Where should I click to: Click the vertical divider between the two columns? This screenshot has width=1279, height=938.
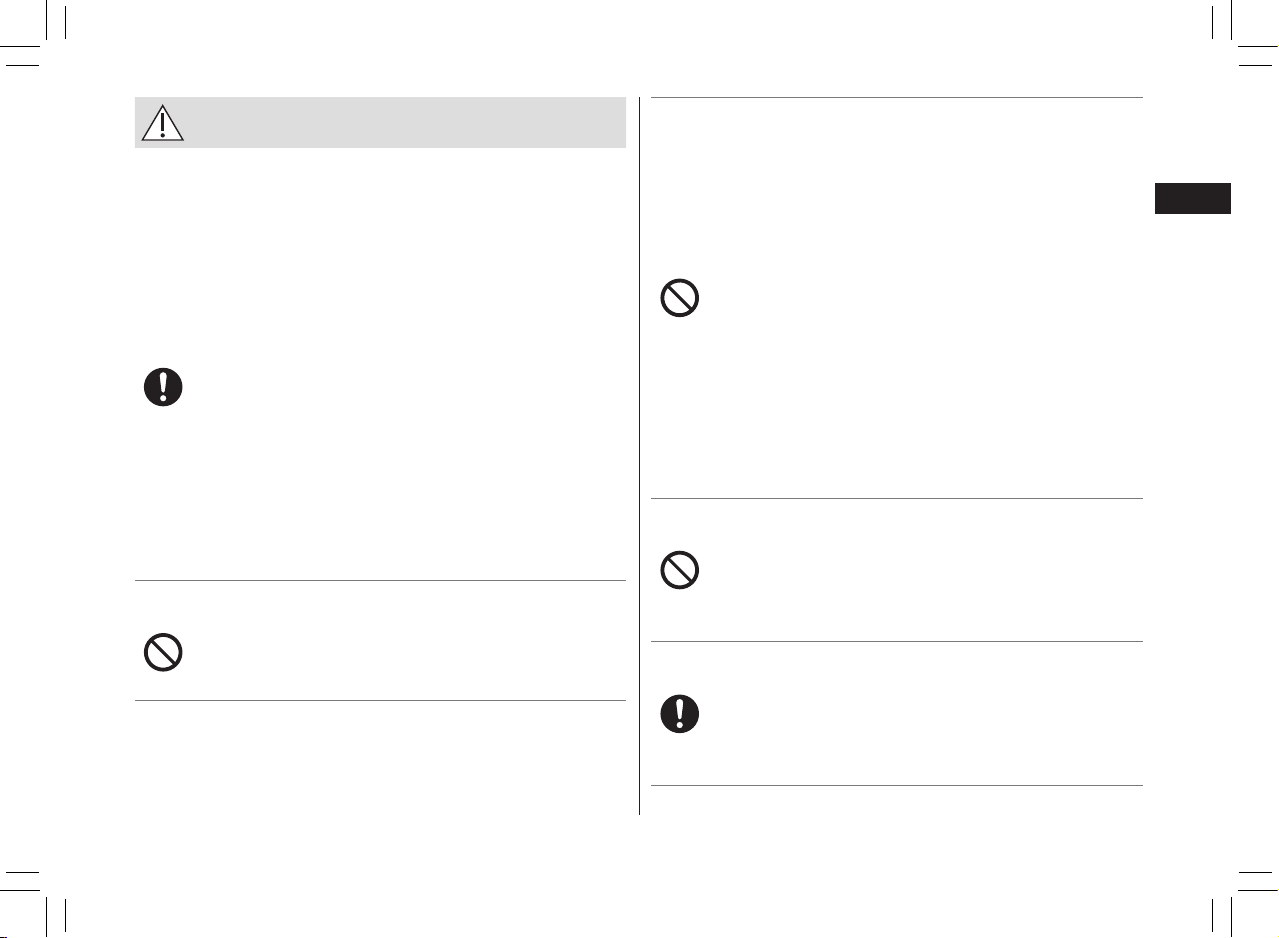click(639, 456)
